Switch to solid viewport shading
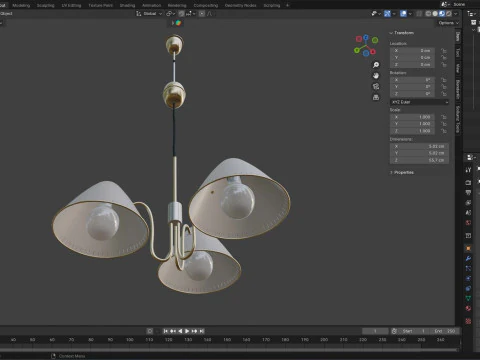Viewport: 480px width, 360px height. [435, 14]
